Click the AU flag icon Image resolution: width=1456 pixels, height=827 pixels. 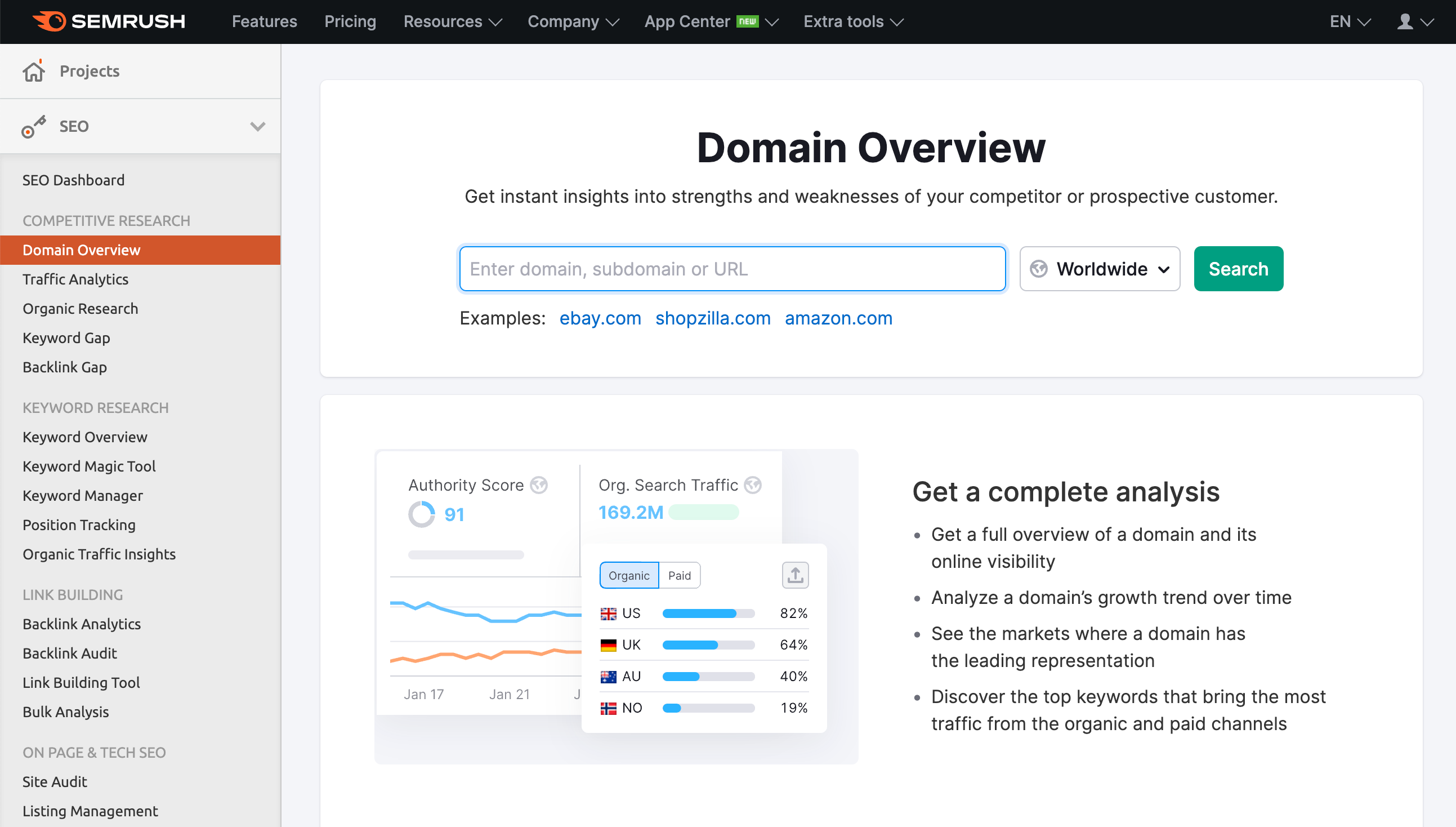[608, 677]
